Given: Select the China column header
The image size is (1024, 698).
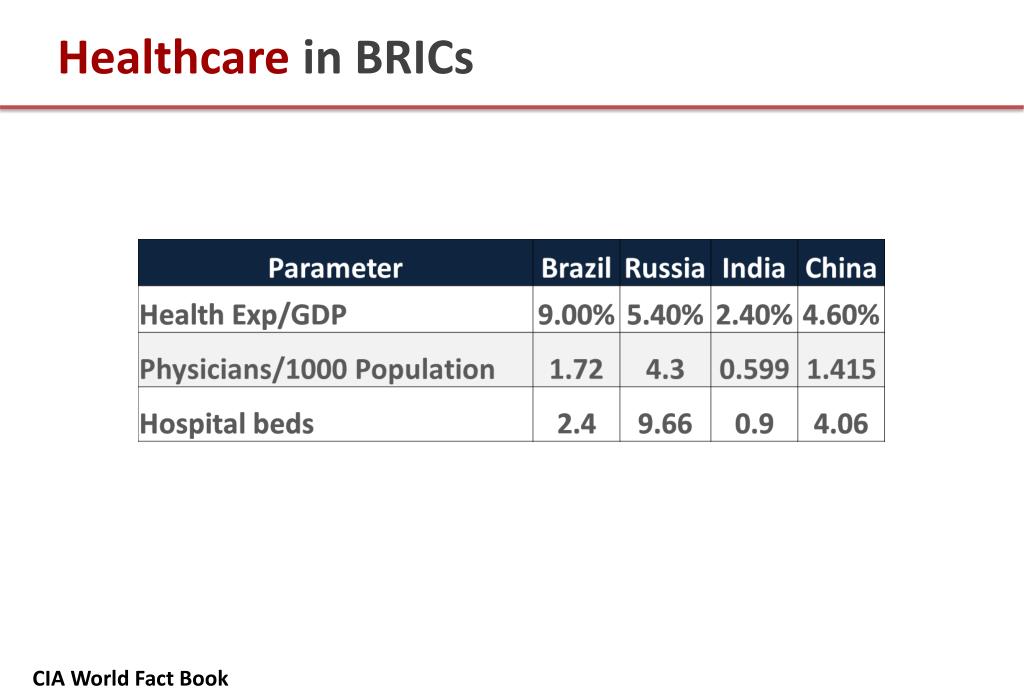Looking at the screenshot, I should click(x=841, y=263).
